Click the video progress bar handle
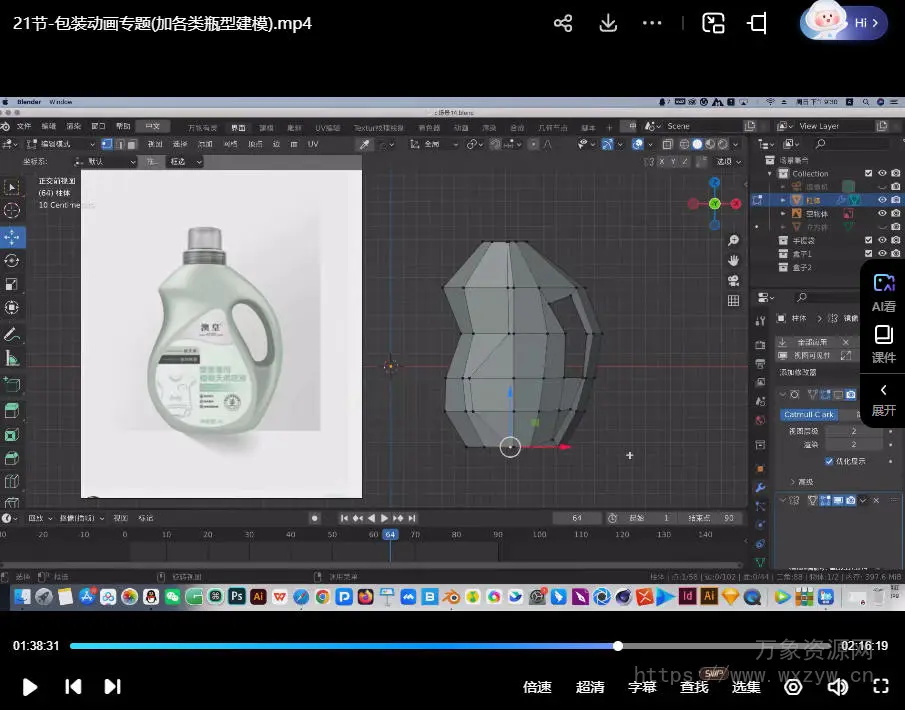The width and height of the screenshot is (905, 710). [x=618, y=646]
